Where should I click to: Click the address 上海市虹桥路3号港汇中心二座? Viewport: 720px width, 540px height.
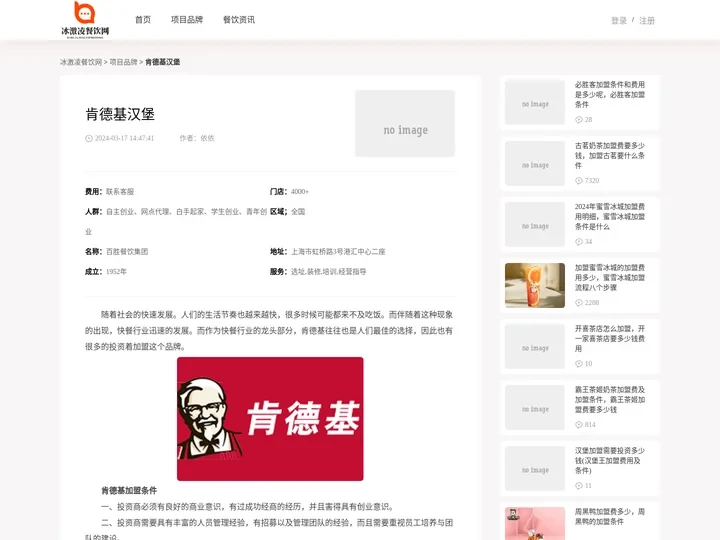(338, 252)
